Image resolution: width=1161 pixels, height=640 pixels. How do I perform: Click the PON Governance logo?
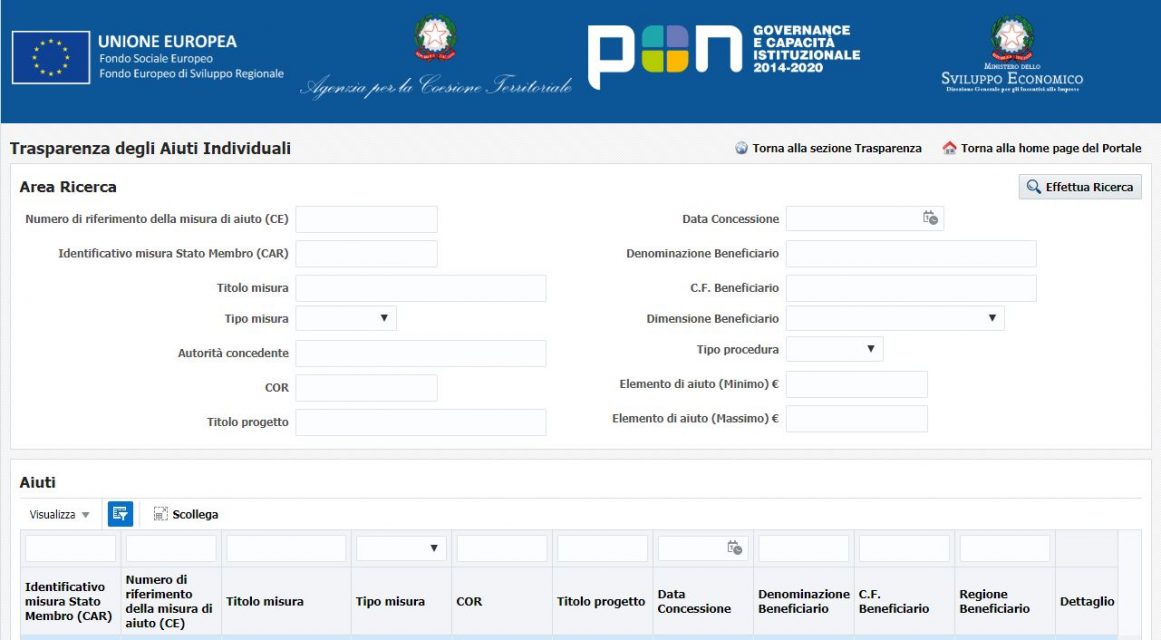pos(724,56)
